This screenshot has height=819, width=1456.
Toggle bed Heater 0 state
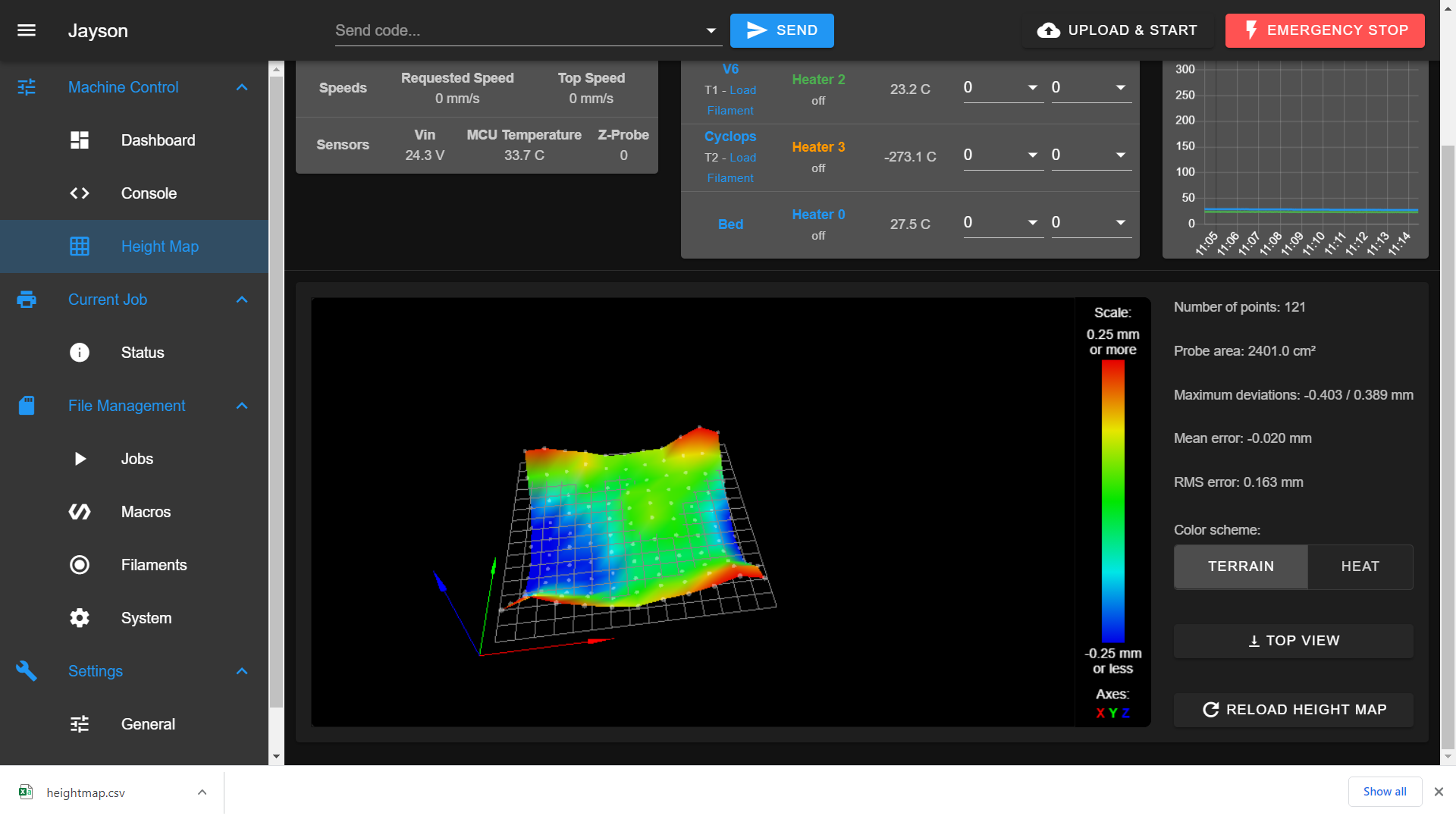coord(818,215)
